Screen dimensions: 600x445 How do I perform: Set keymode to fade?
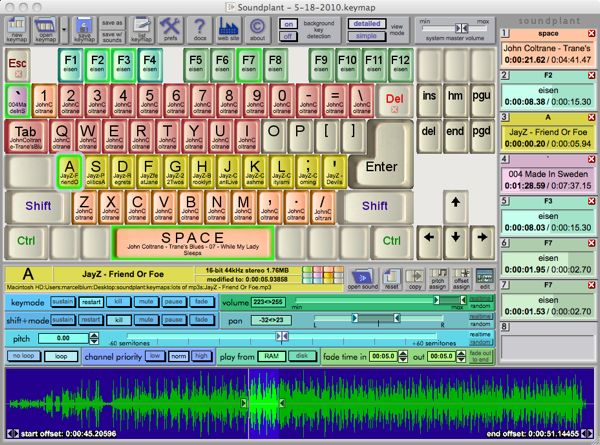coord(201,302)
